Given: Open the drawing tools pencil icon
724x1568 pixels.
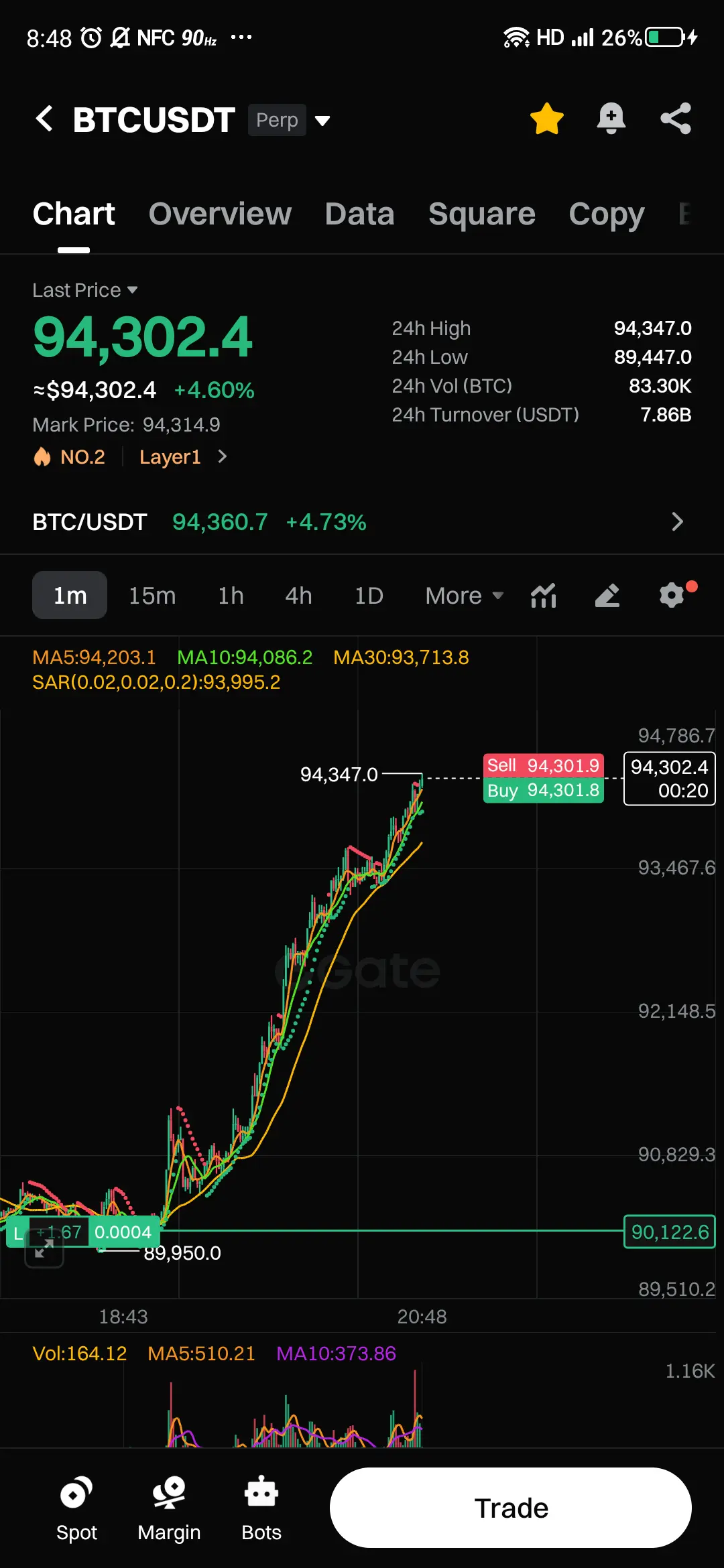Looking at the screenshot, I should (x=607, y=595).
